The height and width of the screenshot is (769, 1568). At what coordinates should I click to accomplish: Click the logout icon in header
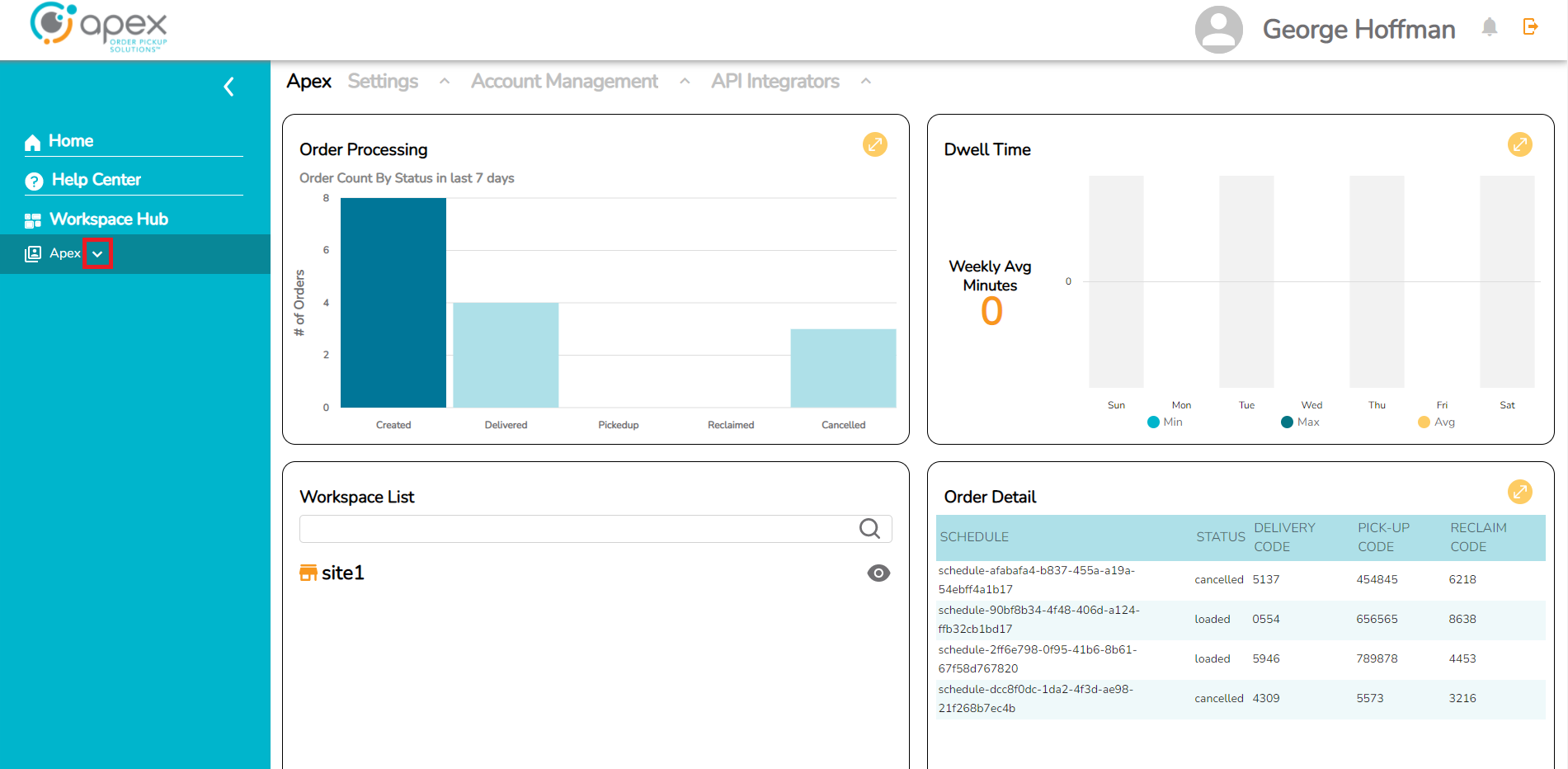point(1530,27)
